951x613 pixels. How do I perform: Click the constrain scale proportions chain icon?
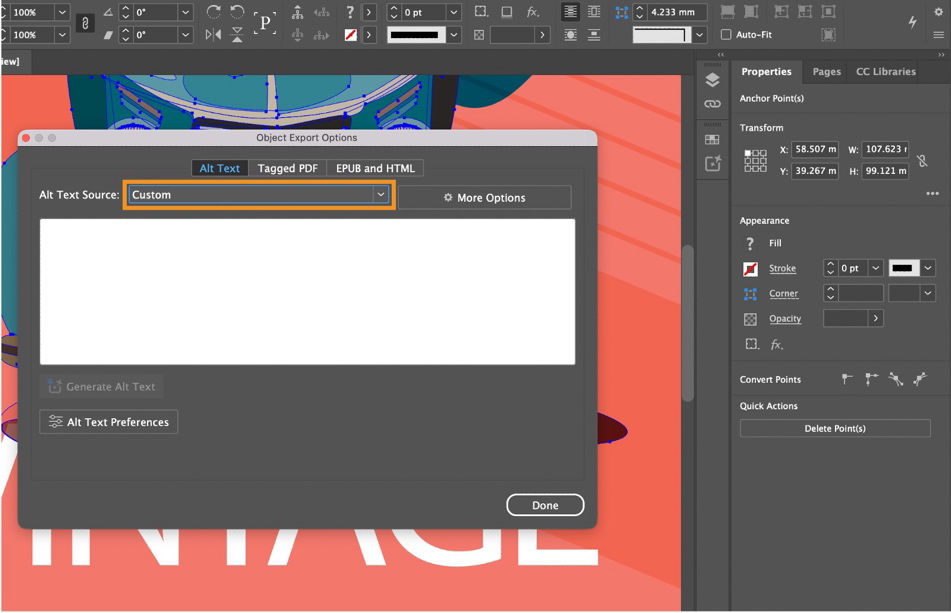85,24
